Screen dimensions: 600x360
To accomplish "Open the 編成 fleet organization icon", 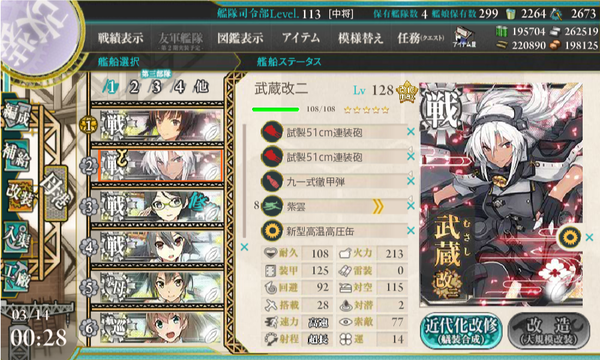I will pos(16,116).
